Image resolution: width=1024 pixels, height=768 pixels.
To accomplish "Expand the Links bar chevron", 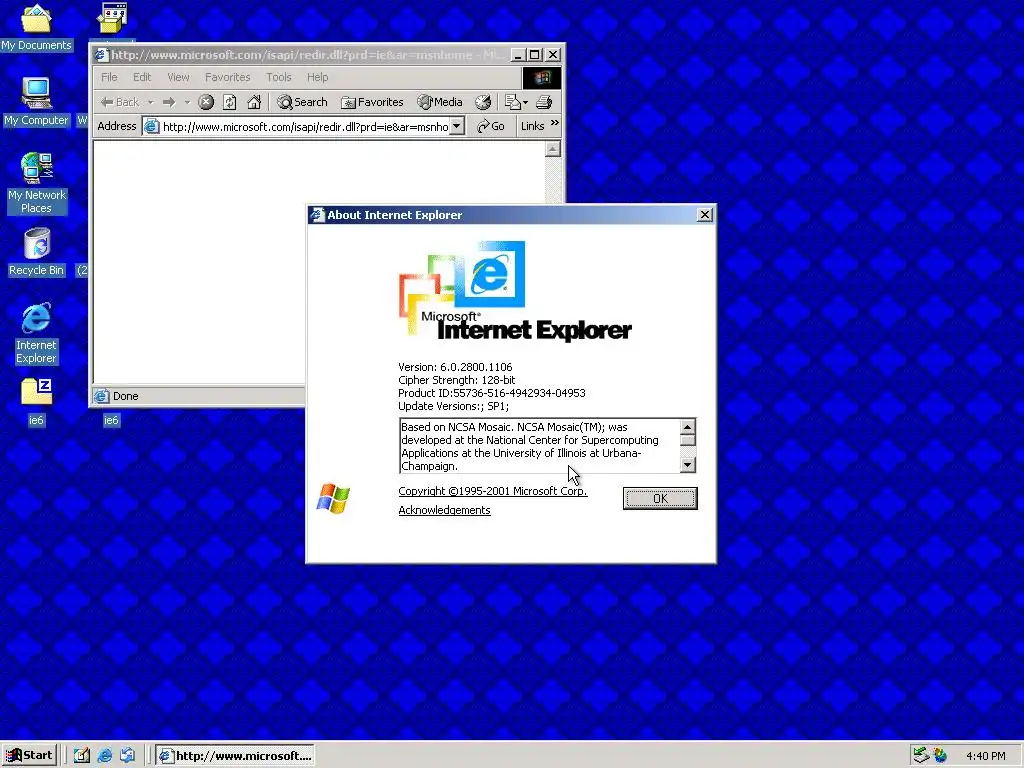I will (x=554, y=123).
